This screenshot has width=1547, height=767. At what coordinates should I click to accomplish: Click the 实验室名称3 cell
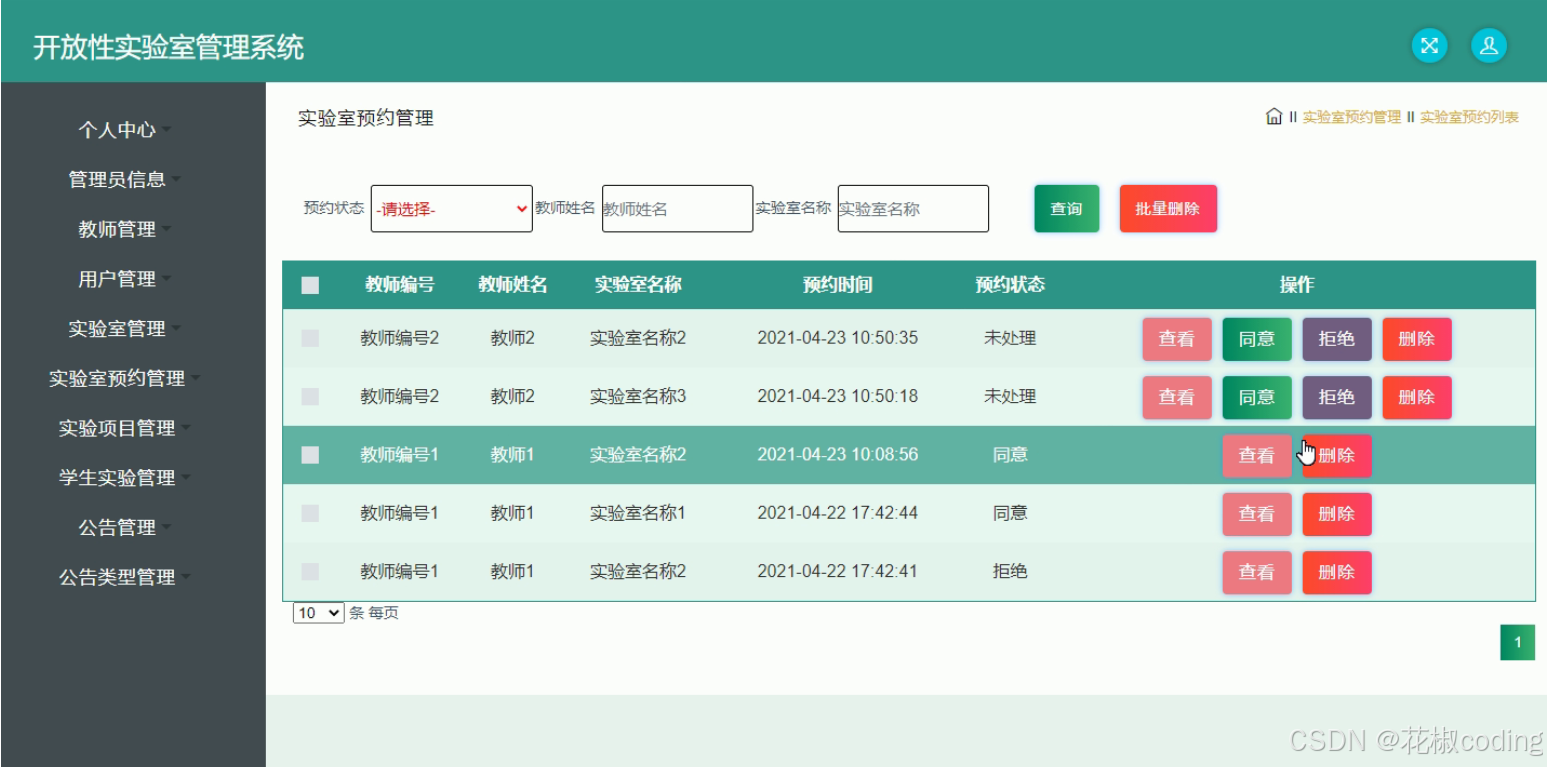pos(638,397)
